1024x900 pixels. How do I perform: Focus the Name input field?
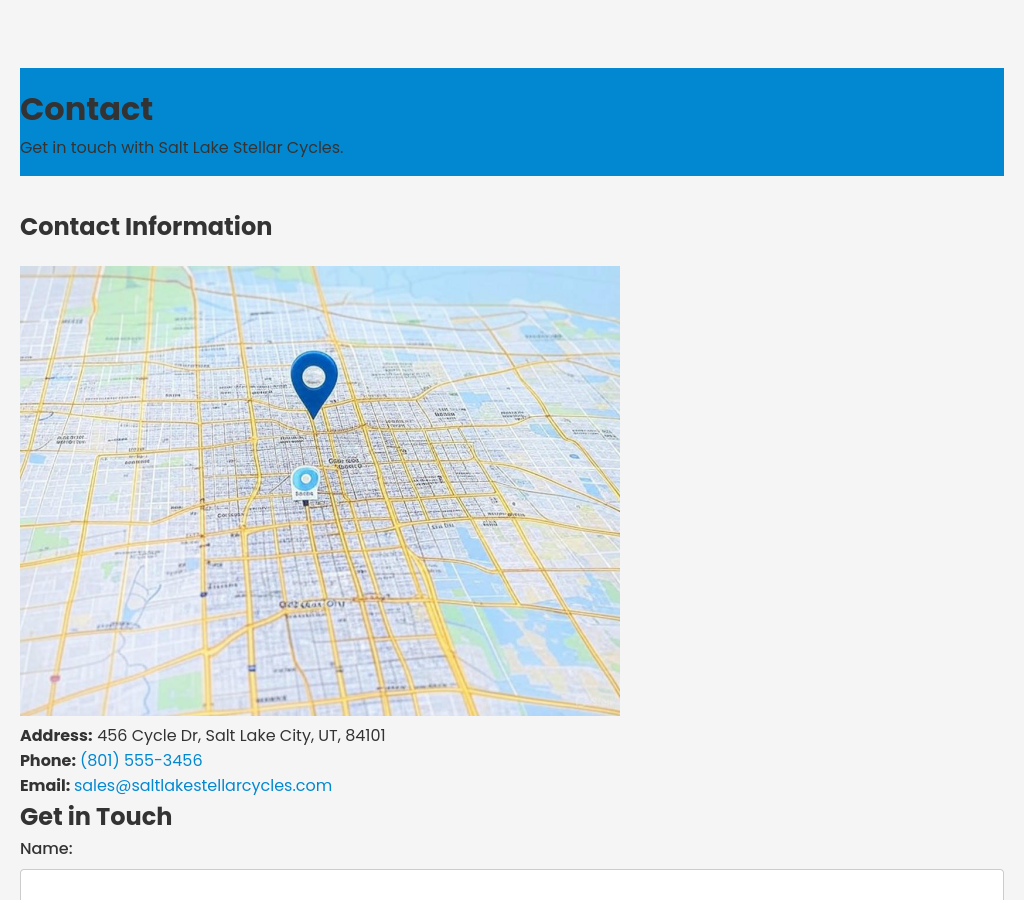point(512,885)
